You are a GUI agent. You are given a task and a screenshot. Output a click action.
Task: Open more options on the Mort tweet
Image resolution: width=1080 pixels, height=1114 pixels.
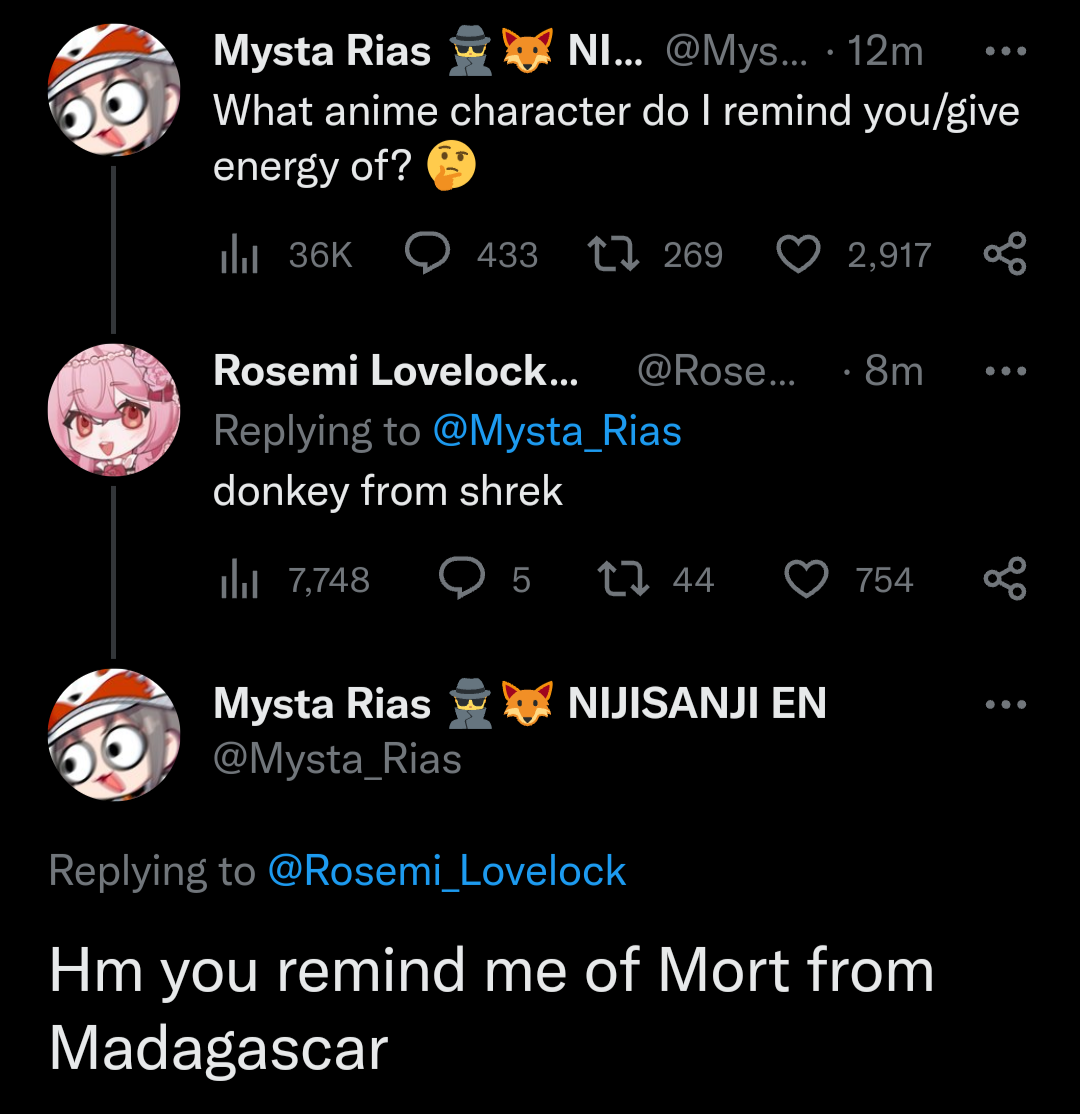[1004, 704]
